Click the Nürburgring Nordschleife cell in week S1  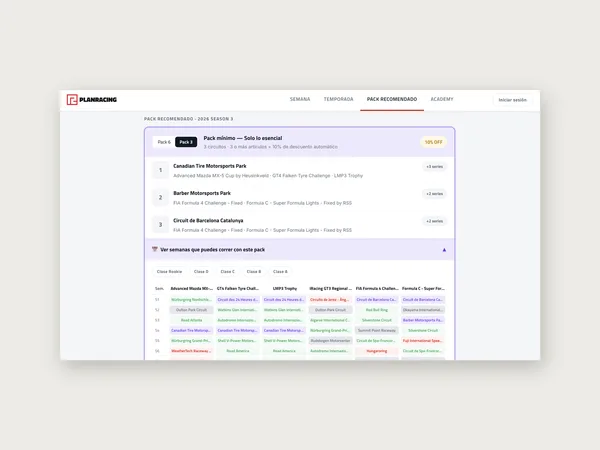tap(191, 300)
